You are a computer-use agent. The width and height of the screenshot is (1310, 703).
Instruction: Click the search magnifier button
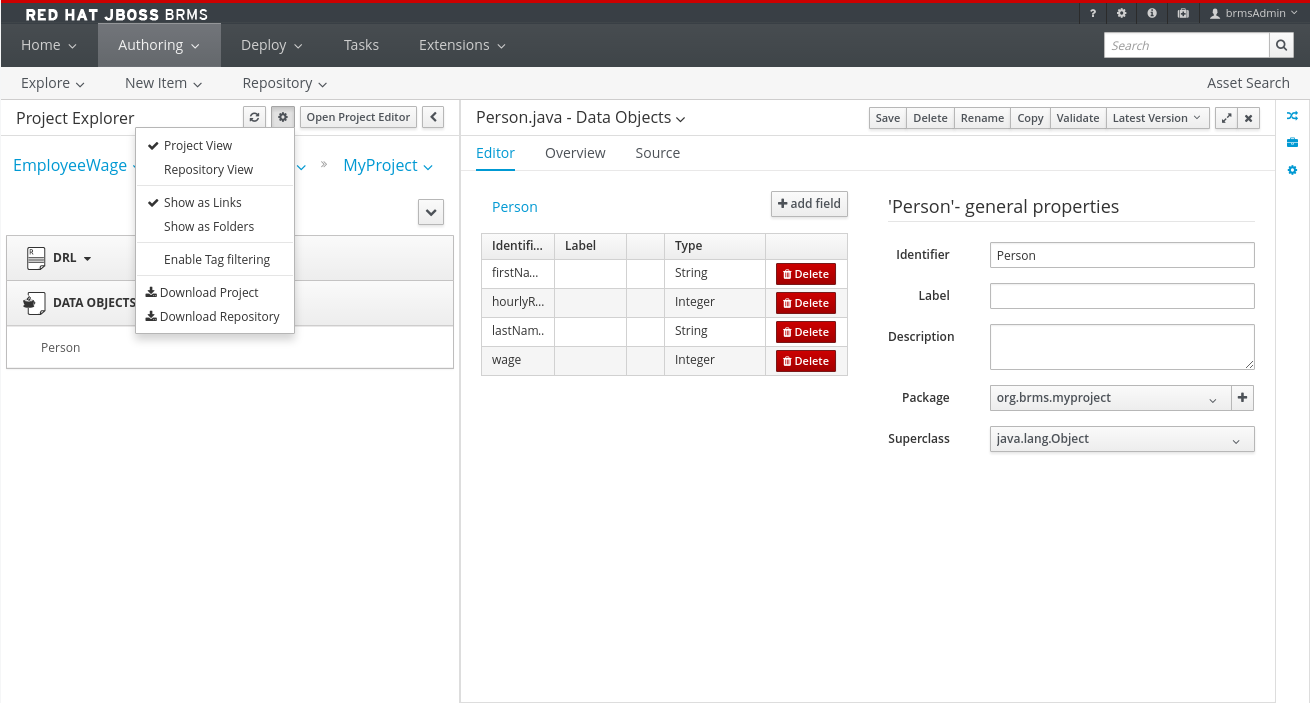tap(1282, 45)
